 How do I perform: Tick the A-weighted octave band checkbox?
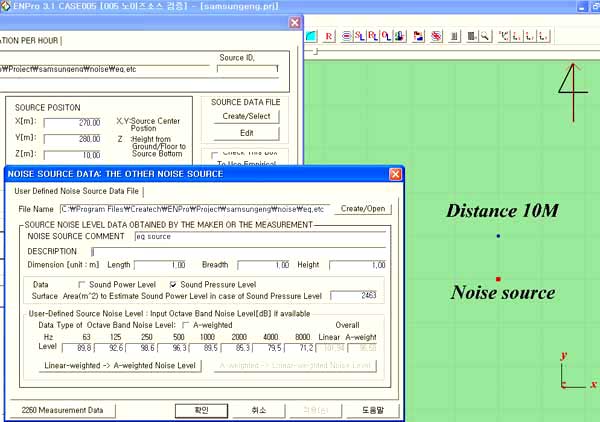point(186,325)
